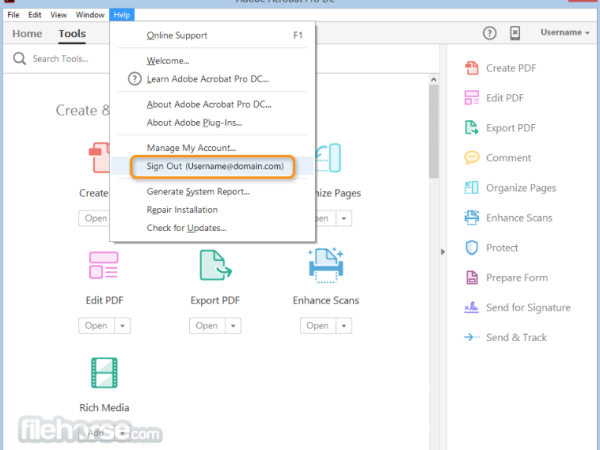Click the Enhance Scans label in right panel
The image size is (600, 450).
(519, 218)
